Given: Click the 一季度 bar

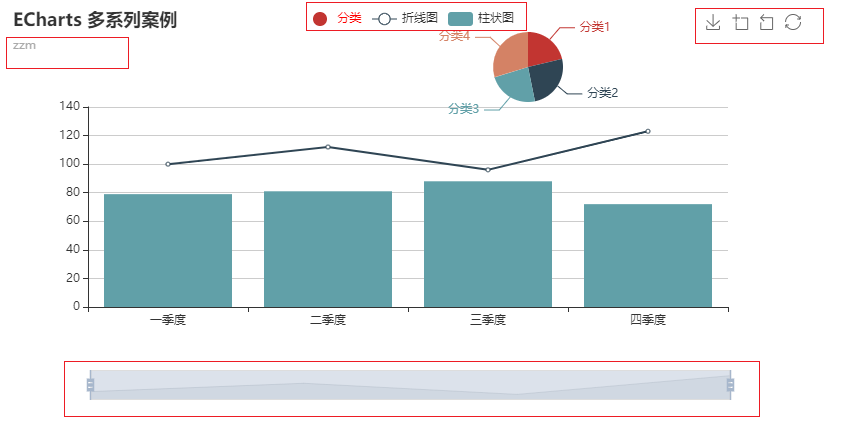Looking at the screenshot, I should 168,251.
